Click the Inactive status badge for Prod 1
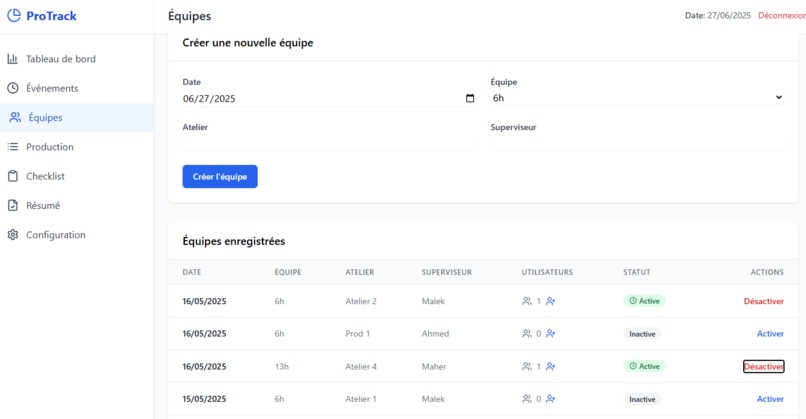Image resolution: width=806 pixels, height=419 pixels. (x=642, y=334)
